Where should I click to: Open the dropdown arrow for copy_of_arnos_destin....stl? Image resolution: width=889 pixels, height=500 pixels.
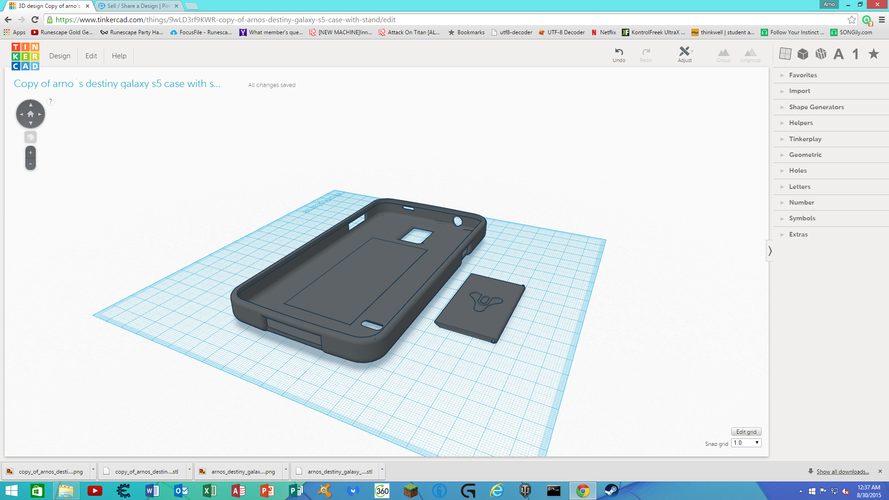[x=189, y=471]
